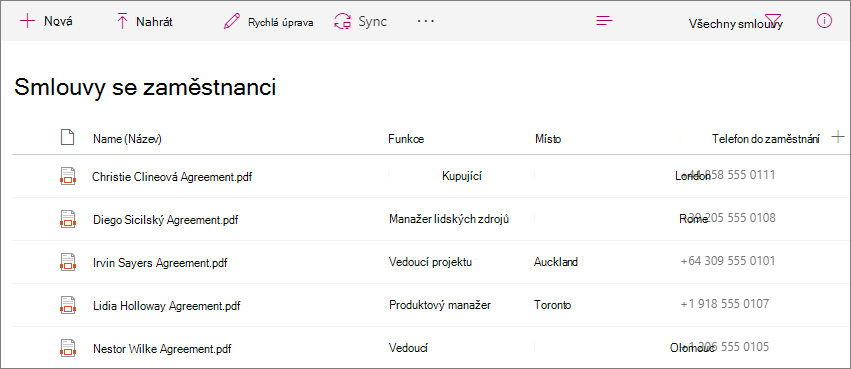Click the London location cell

[x=693, y=176]
